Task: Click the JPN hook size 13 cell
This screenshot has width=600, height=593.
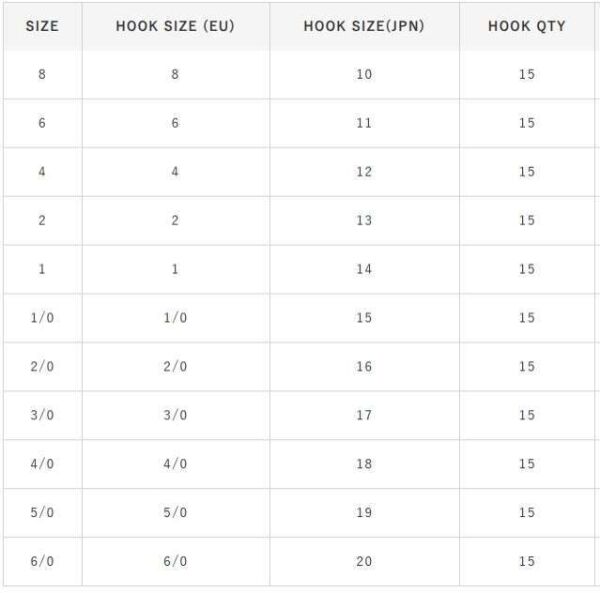Action: pyautogui.click(x=364, y=221)
